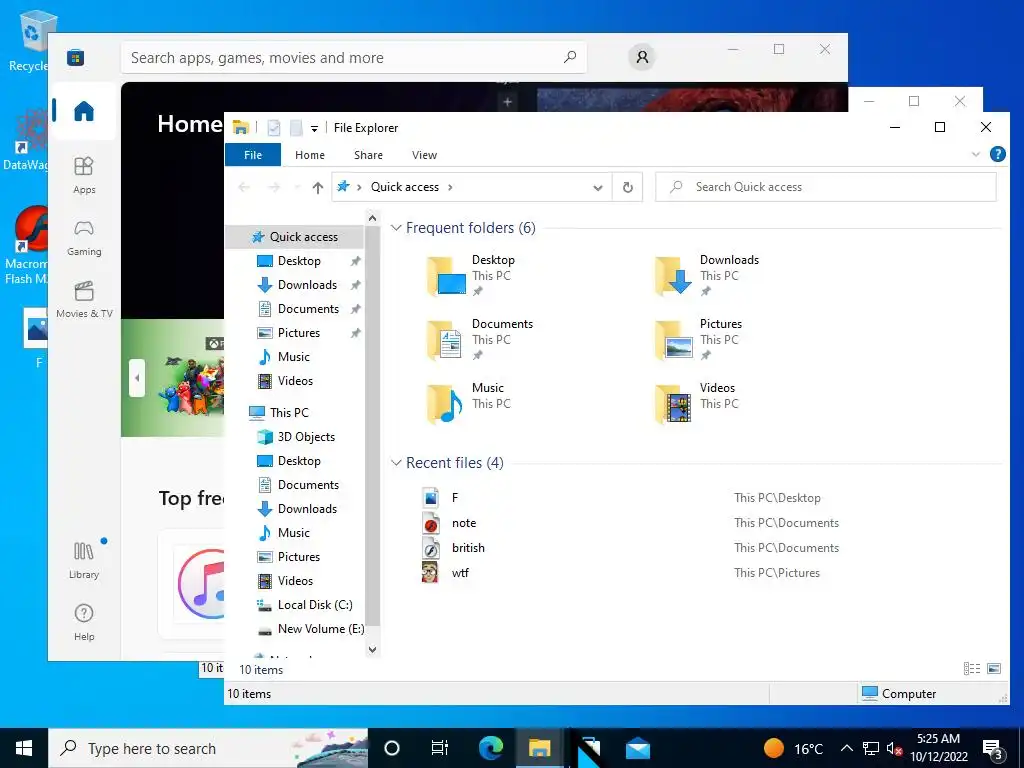Click Cortana circle on taskbar
Viewport: 1024px width, 768px height.
391,748
